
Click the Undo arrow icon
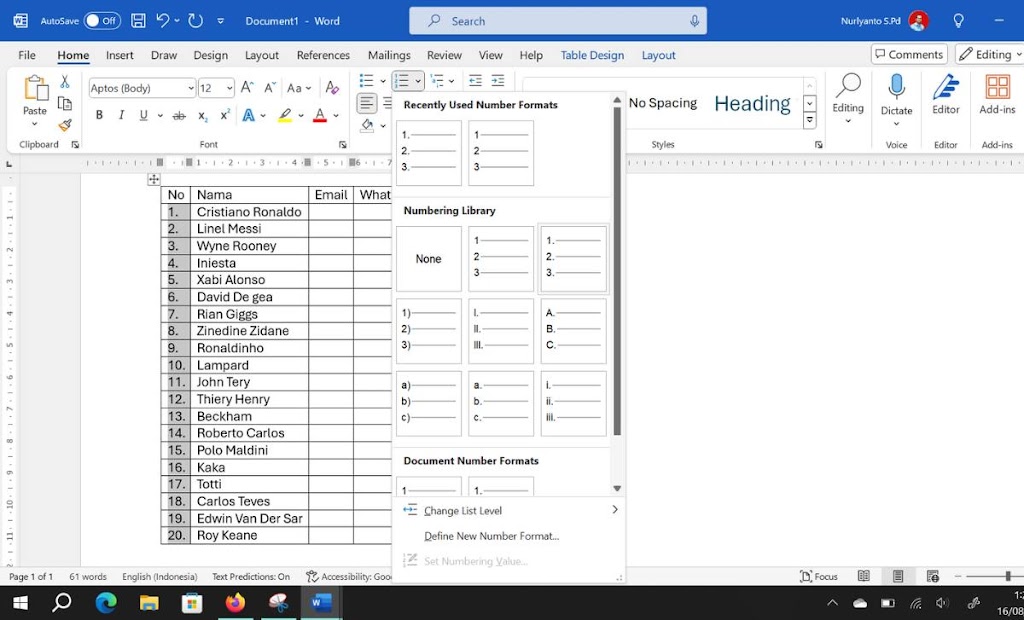(163, 21)
